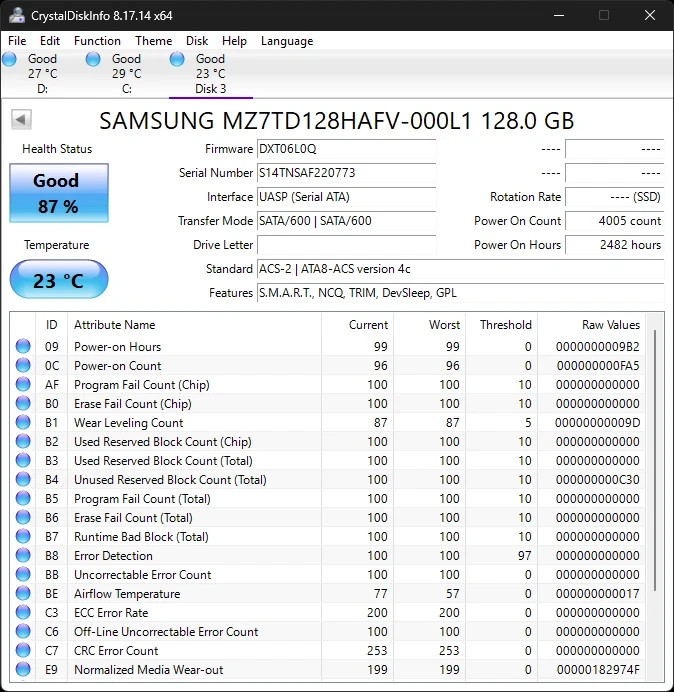This screenshot has height=692, width=674.
Task: Select the D: drive tab
Action: pos(42,74)
